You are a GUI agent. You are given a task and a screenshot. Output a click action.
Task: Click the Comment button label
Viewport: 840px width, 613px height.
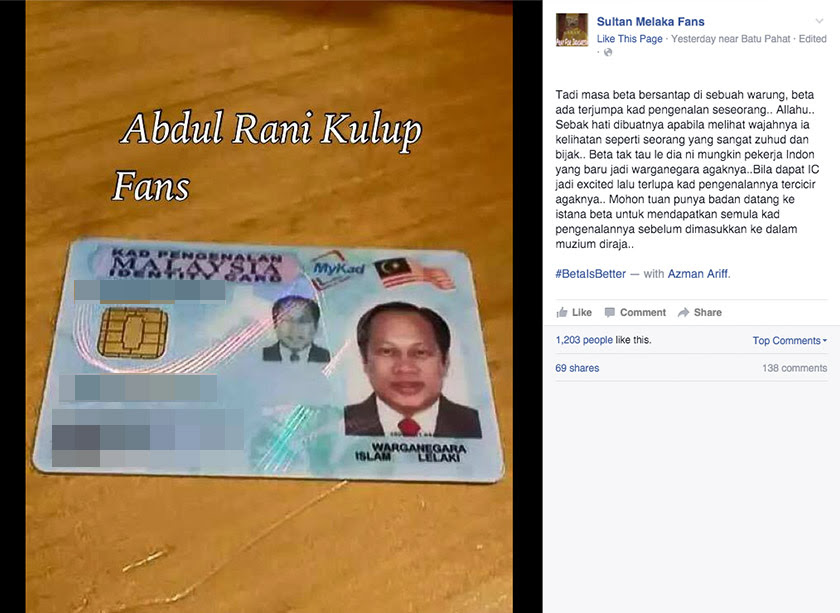tap(643, 312)
